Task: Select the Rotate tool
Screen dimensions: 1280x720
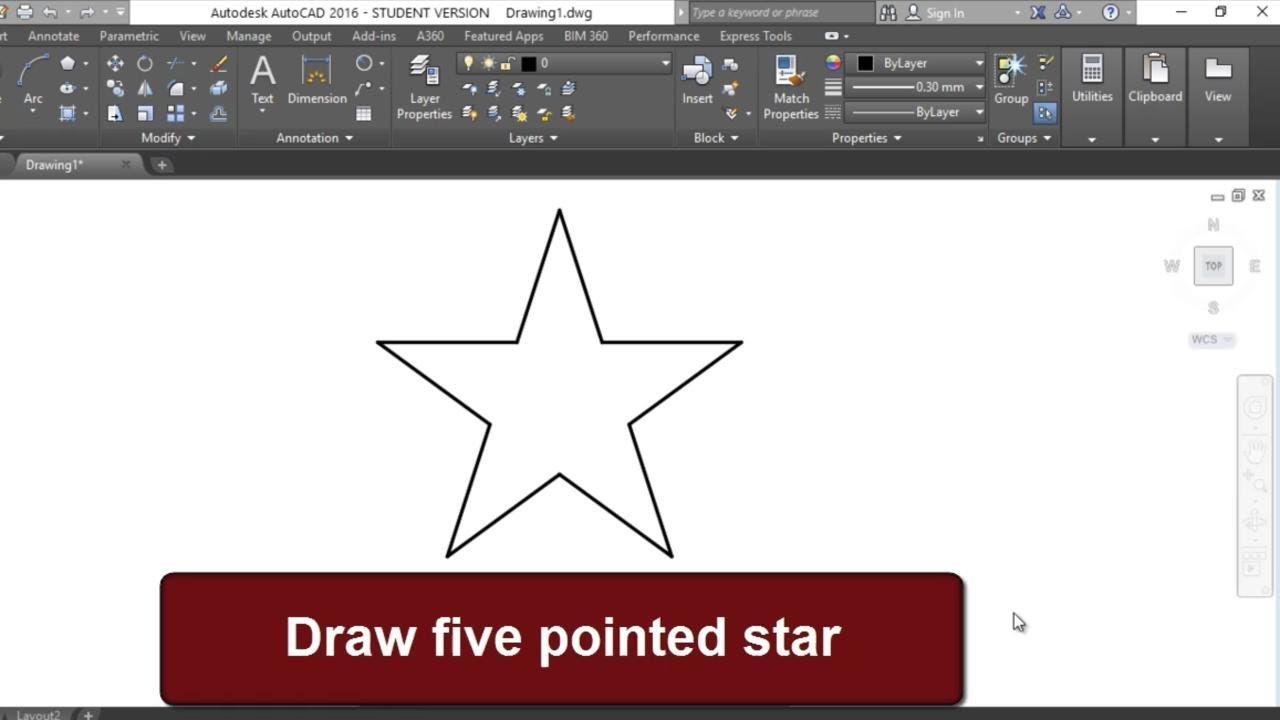Action: (144, 63)
